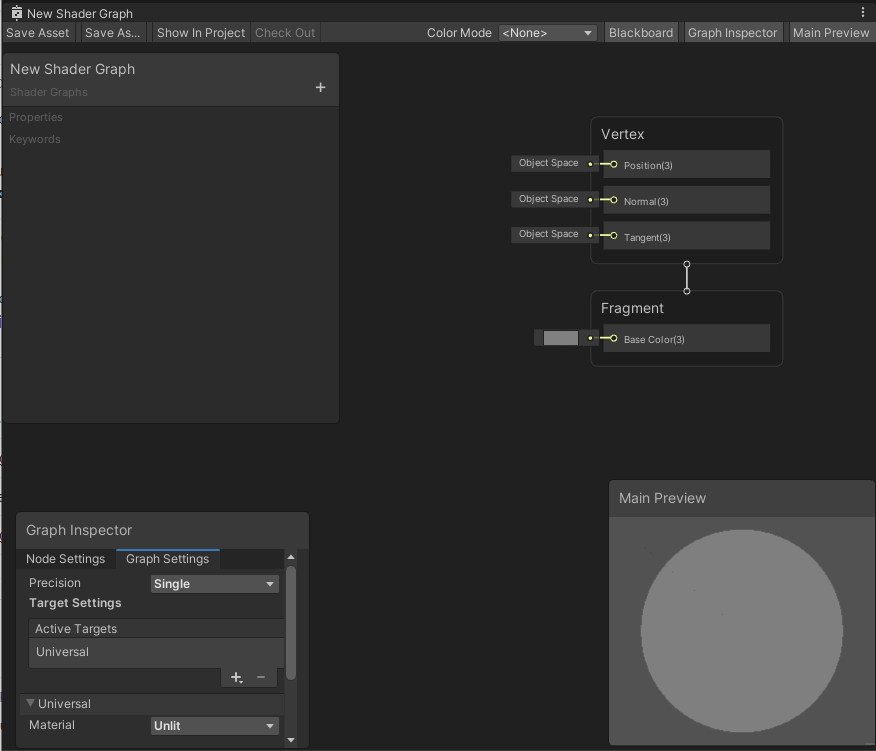
Task: Click the Properties category in Blackboard
Action: [x=36, y=117]
